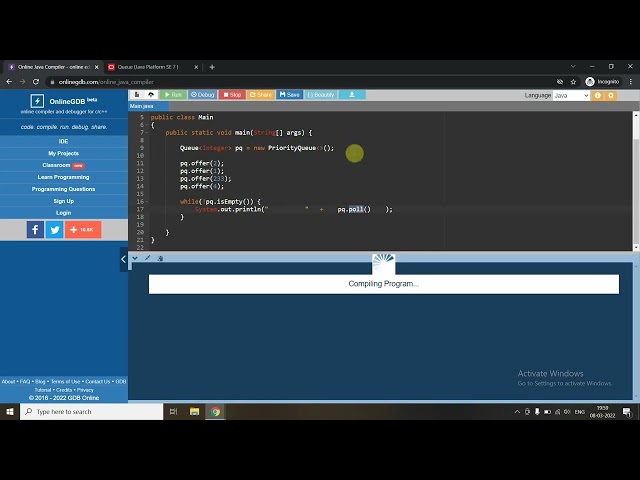Screen dimensions: 640x480
Task: Switch to Queue Java Platform browser tab
Action: pos(149,67)
